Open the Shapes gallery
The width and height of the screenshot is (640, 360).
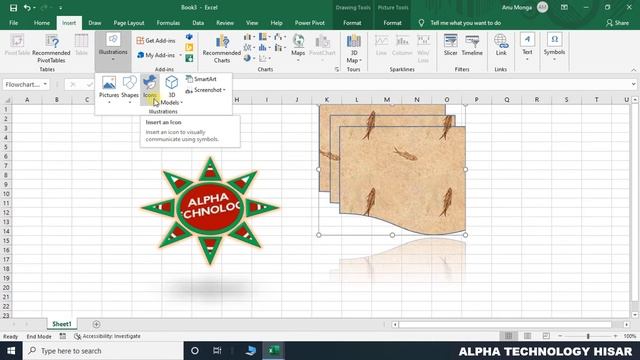click(130, 89)
